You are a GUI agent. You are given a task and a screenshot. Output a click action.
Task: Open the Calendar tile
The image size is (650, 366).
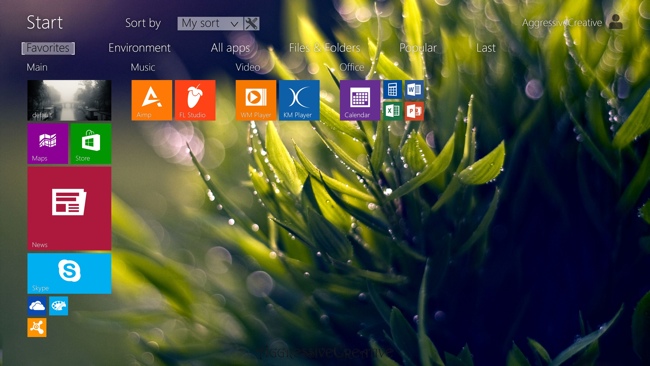(x=360, y=100)
